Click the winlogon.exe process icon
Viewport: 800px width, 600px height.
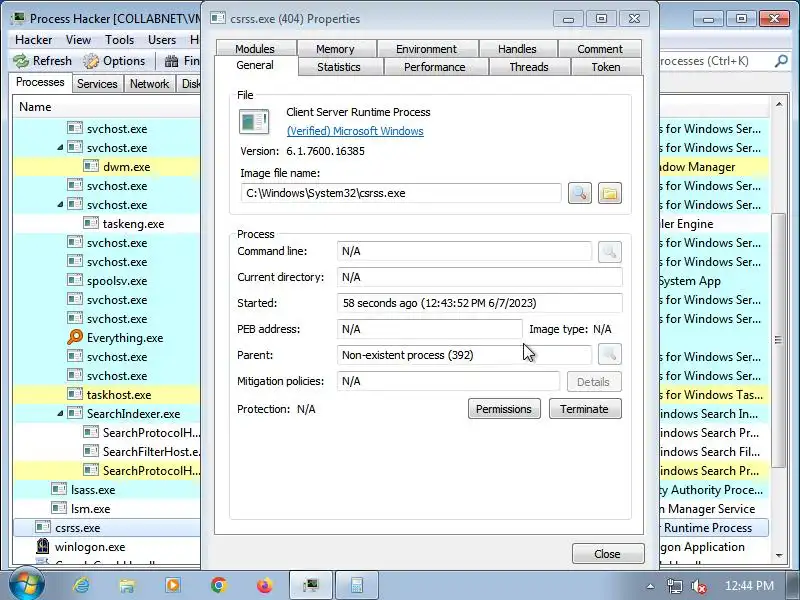coord(43,546)
